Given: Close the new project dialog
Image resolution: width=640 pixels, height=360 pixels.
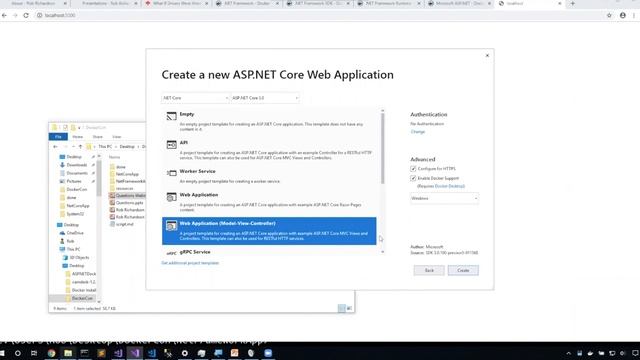Looking at the screenshot, I should pyautogui.click(x=487, y=56).
